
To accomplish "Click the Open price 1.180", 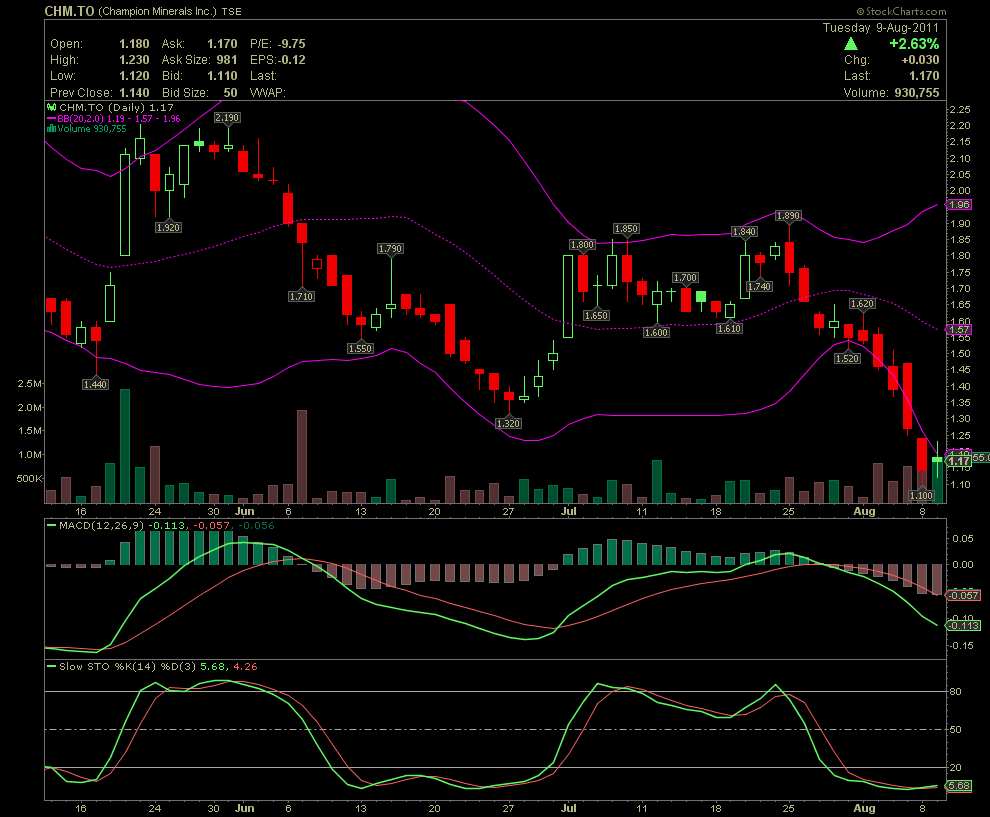I will [x=134, y=44].
